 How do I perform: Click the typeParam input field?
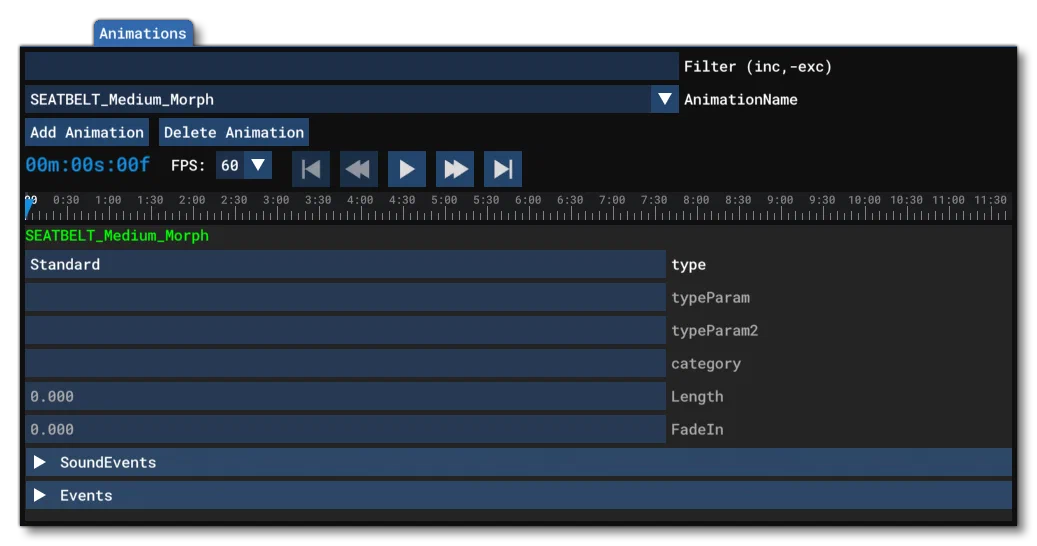click(x=345, y=297)
